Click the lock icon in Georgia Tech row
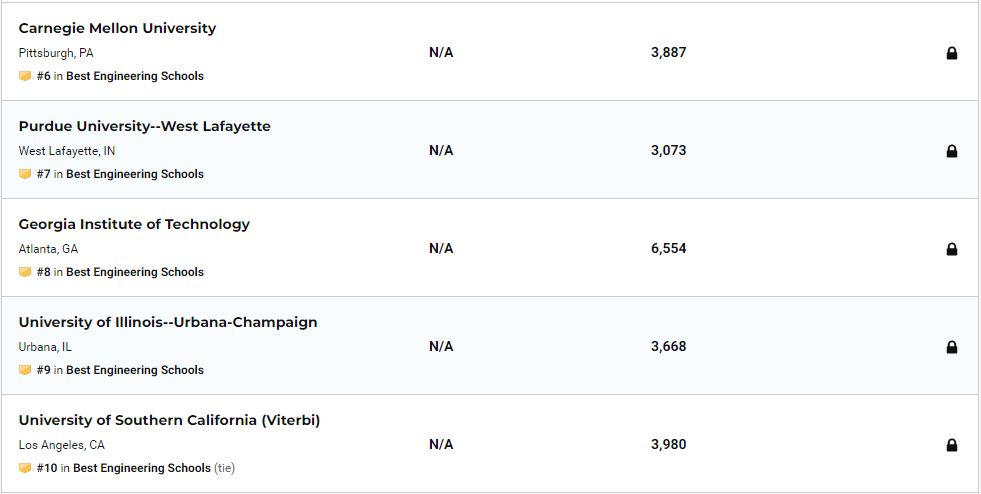 (952, 249)
